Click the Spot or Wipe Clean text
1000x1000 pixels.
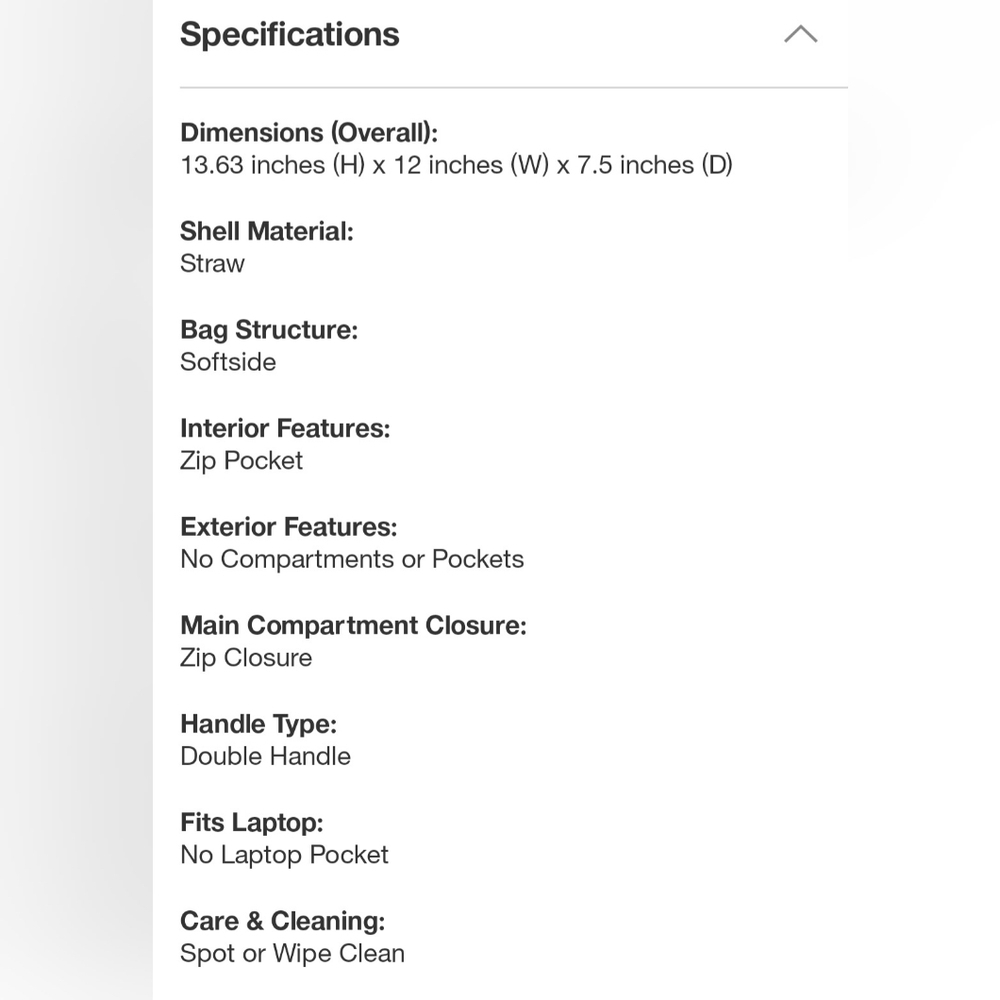(x=293, y=953)
